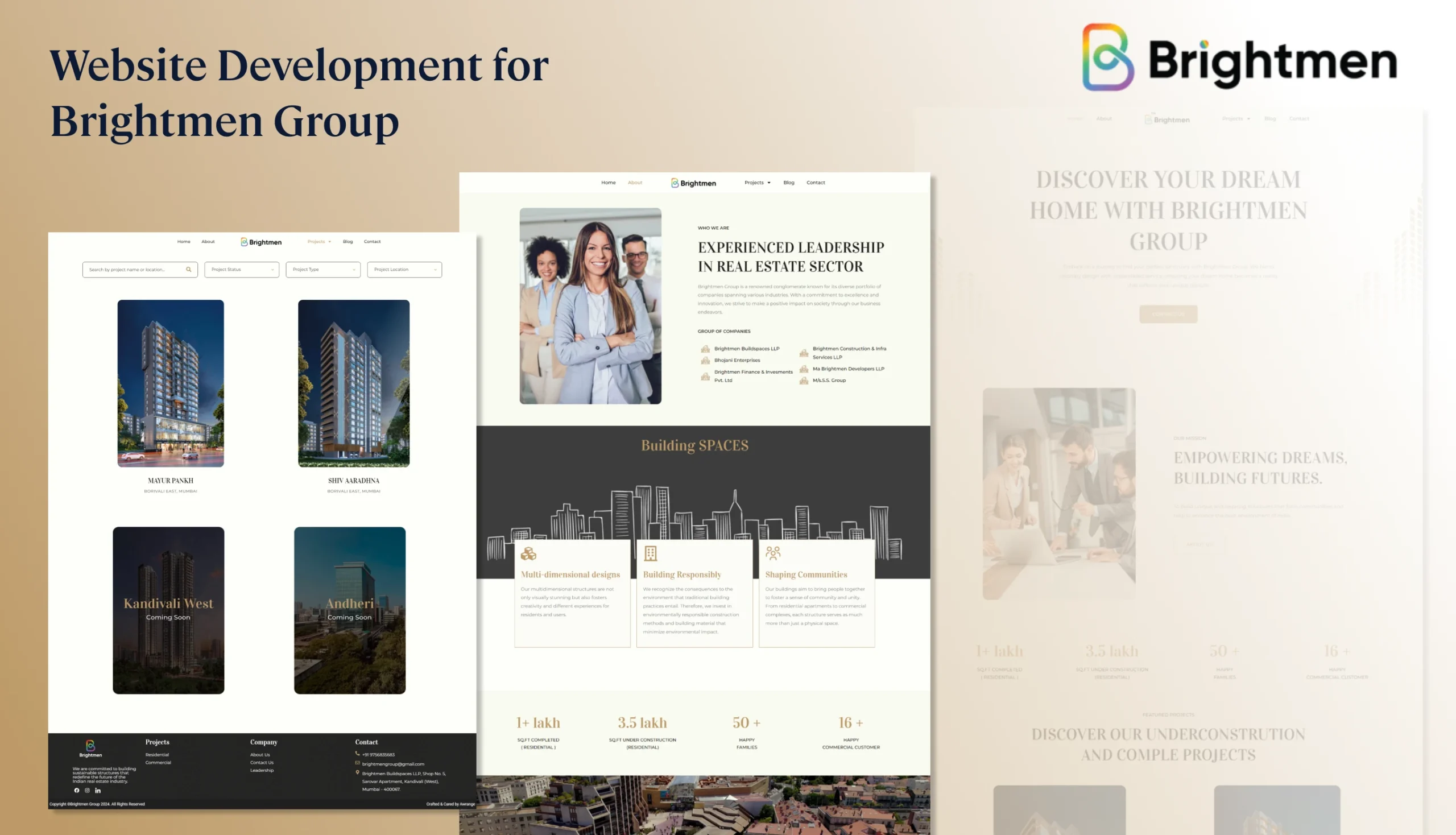Click the phone icon beside +91 number

[x=357, y=754]
